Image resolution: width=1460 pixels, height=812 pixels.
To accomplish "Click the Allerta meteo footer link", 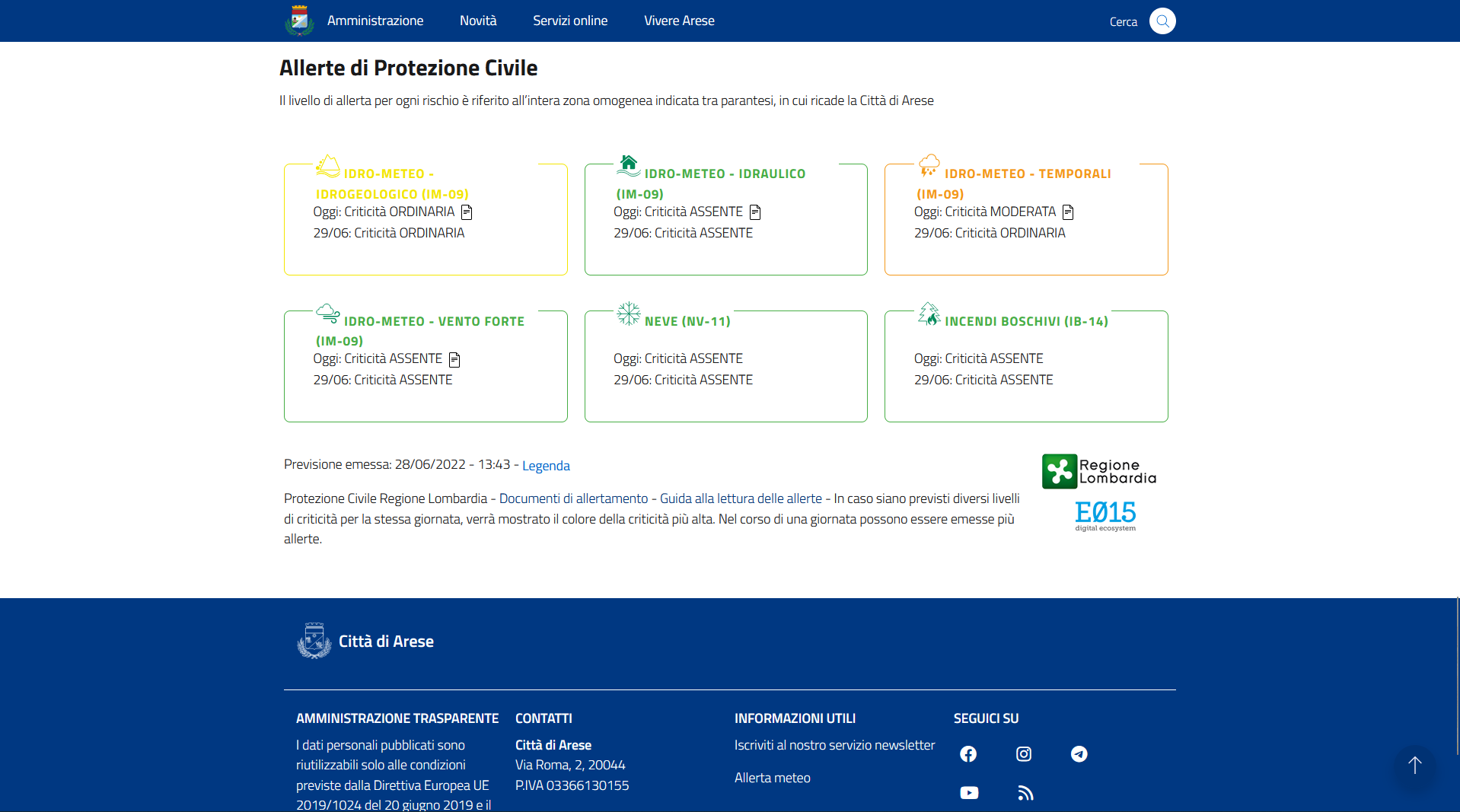I will coord(772,778).
